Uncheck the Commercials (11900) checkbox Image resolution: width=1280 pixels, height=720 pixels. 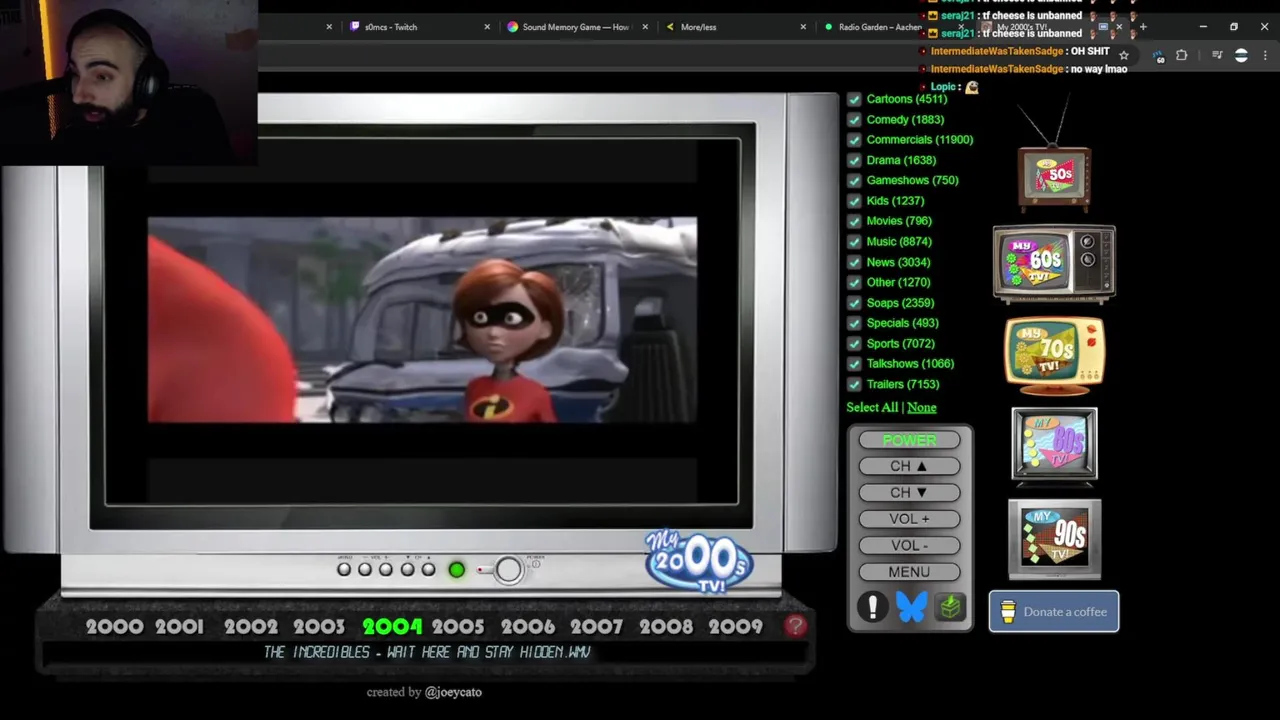(x=854, y=140)
